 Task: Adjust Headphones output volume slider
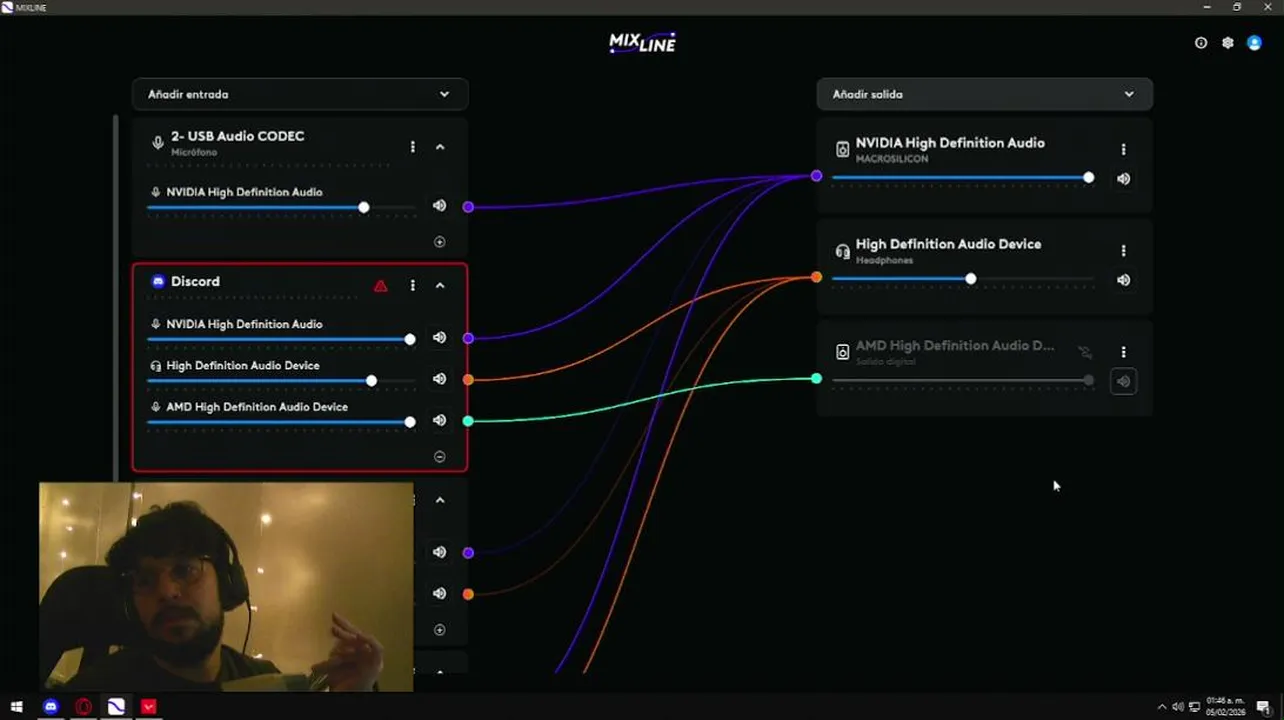click(963, 279)
